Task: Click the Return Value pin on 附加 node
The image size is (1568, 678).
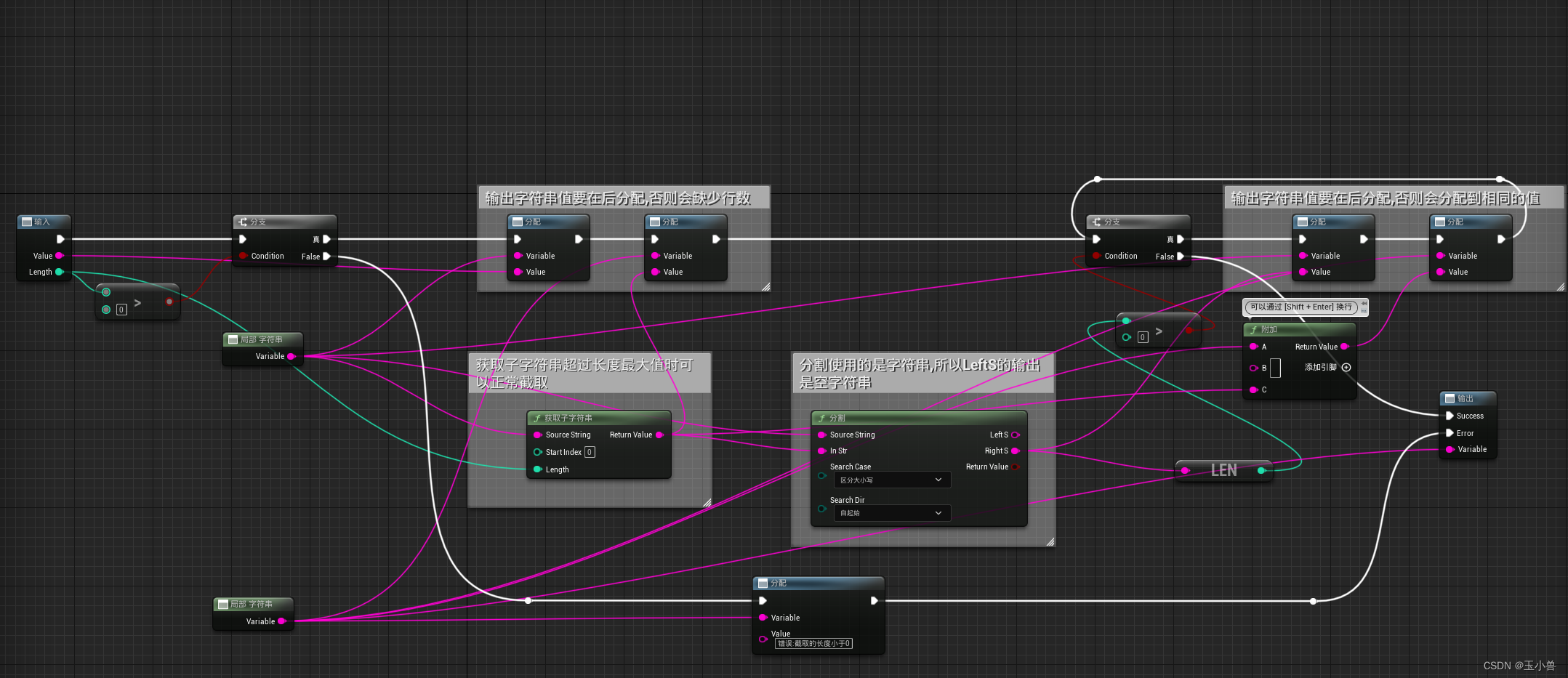Action: 1344,347
